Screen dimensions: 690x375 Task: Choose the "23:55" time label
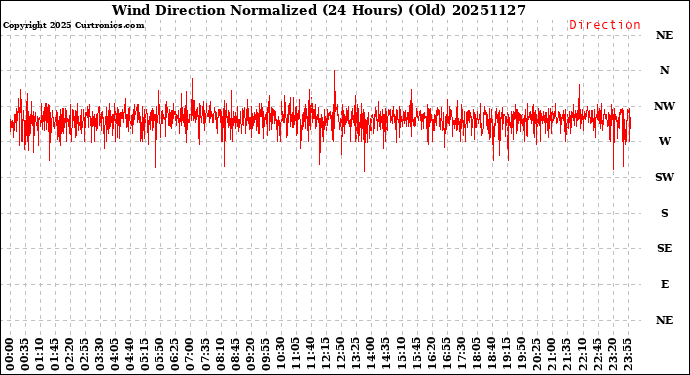[627, 355]
